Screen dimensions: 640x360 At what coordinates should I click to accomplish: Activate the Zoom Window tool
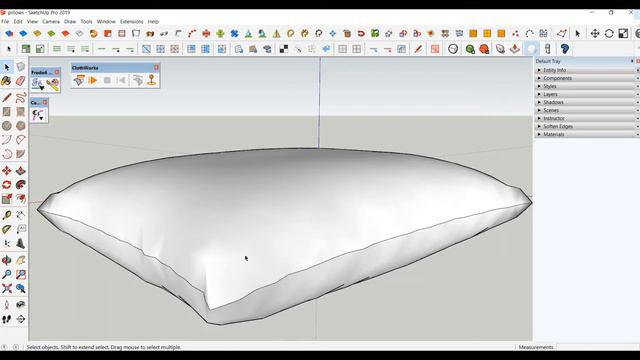pyautogui.click(x=20, y=274)
